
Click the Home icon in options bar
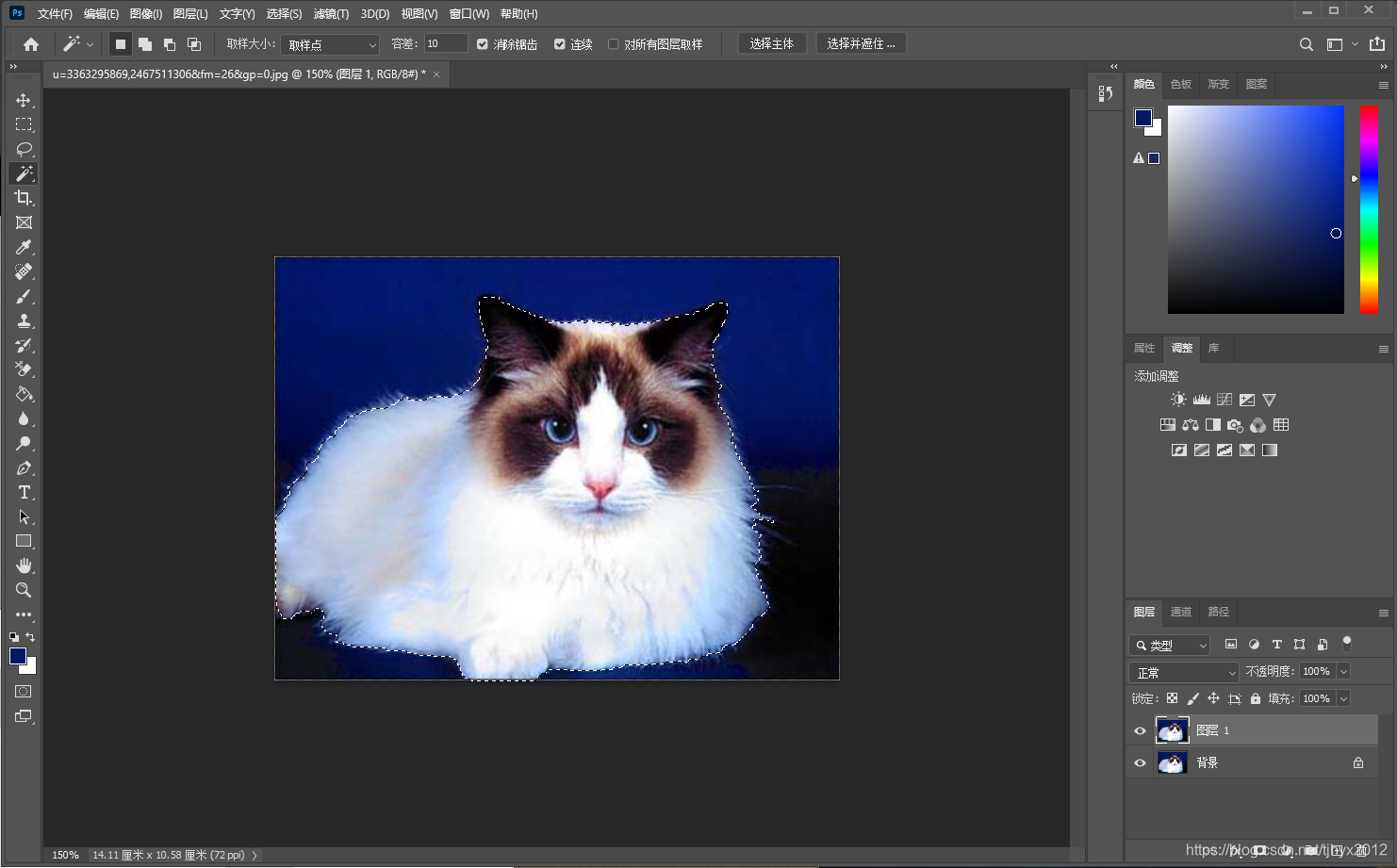[31, 44]
